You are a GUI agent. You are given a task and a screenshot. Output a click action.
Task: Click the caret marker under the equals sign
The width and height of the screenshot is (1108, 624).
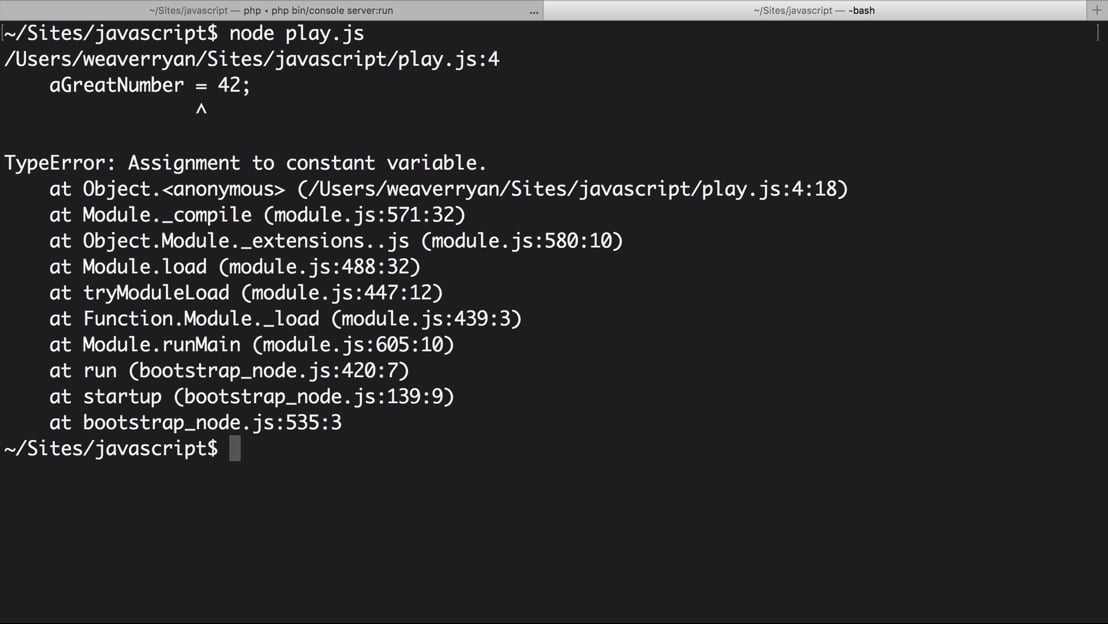click(x=201, y=110)
